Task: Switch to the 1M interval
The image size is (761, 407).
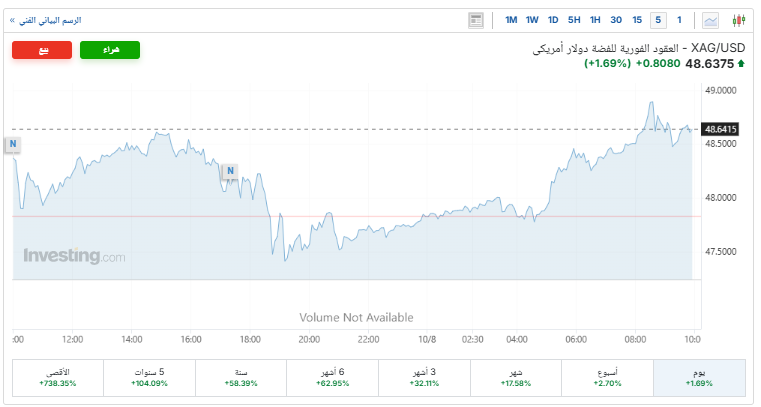Action: 511,20
